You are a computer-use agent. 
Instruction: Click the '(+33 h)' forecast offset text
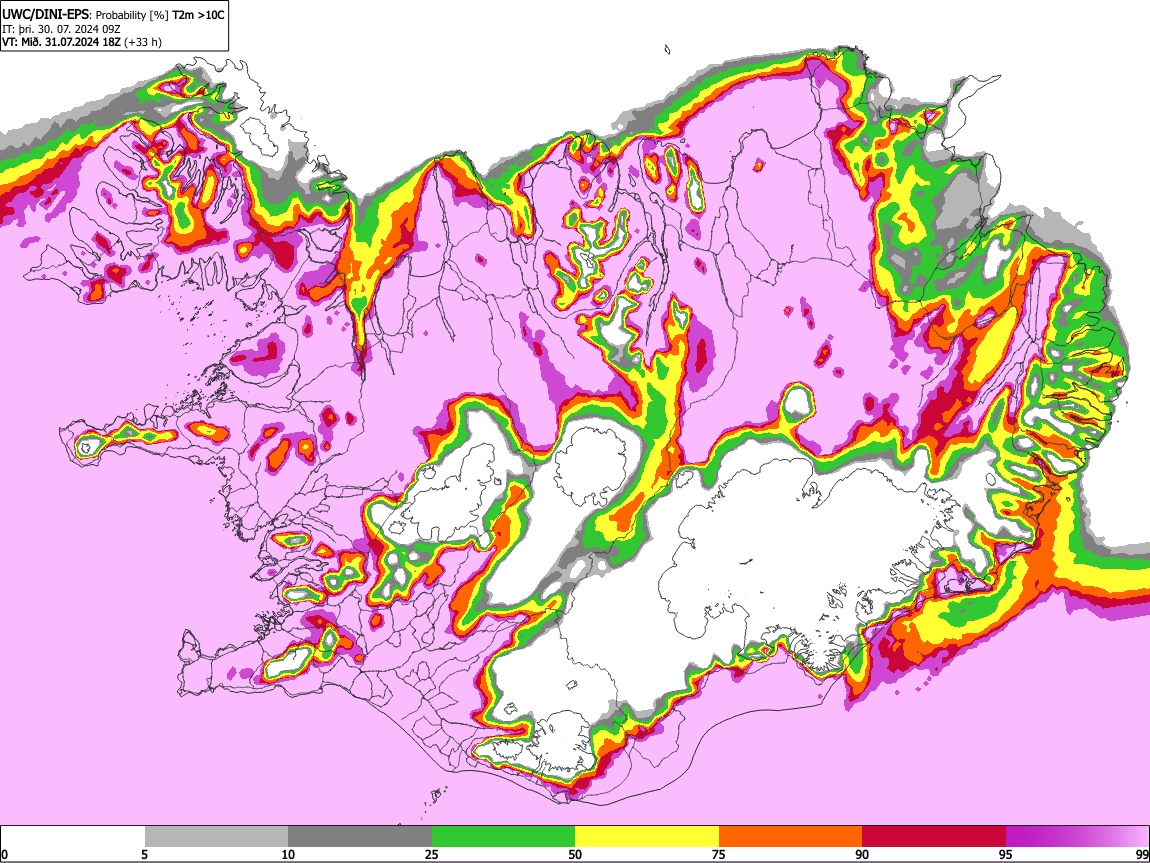[142, 42]
